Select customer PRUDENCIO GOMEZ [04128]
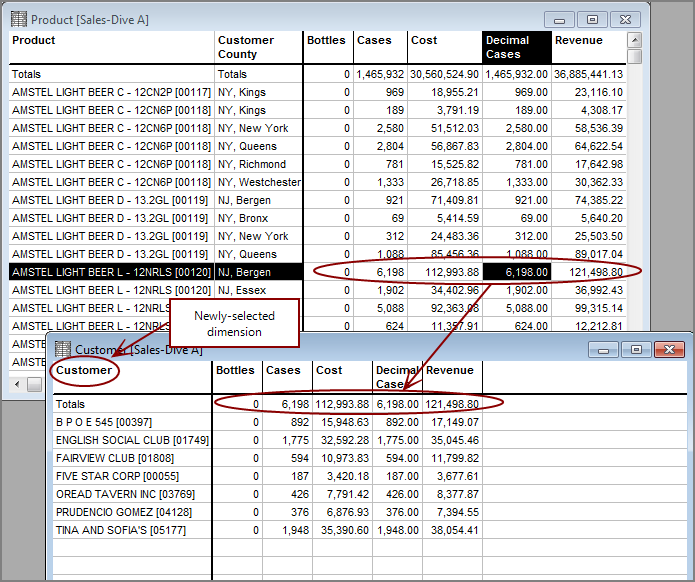Image resolution: width=695 pixels, height=582 pixels. tap(132, 512)
